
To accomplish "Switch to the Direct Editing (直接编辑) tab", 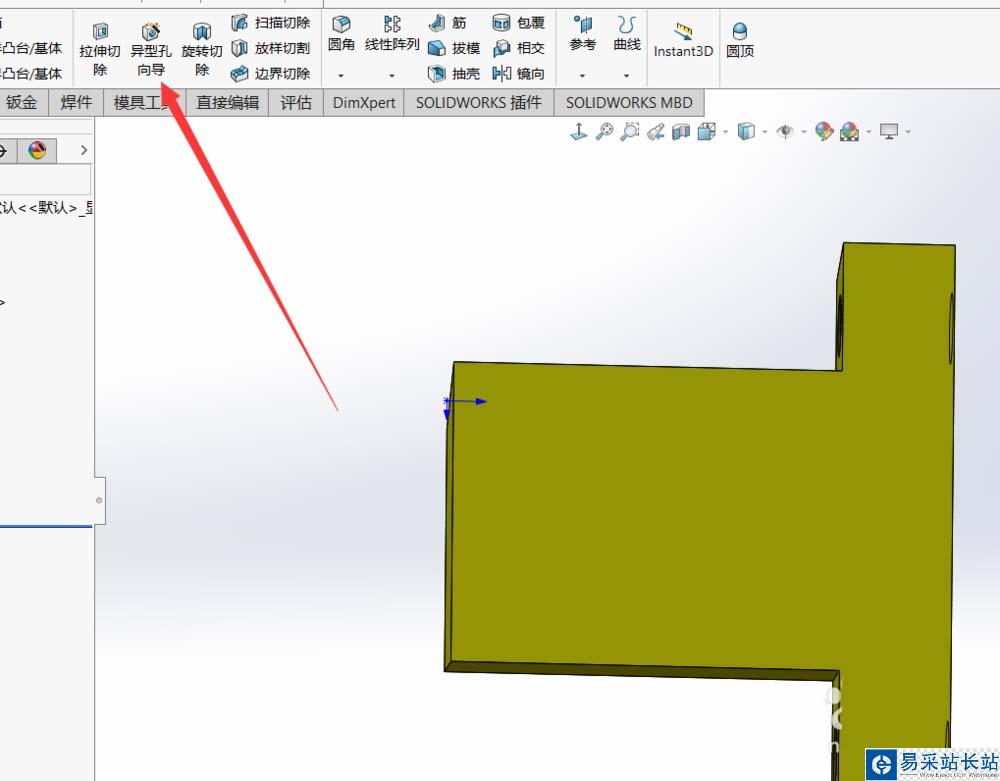I will coord(228,103).
